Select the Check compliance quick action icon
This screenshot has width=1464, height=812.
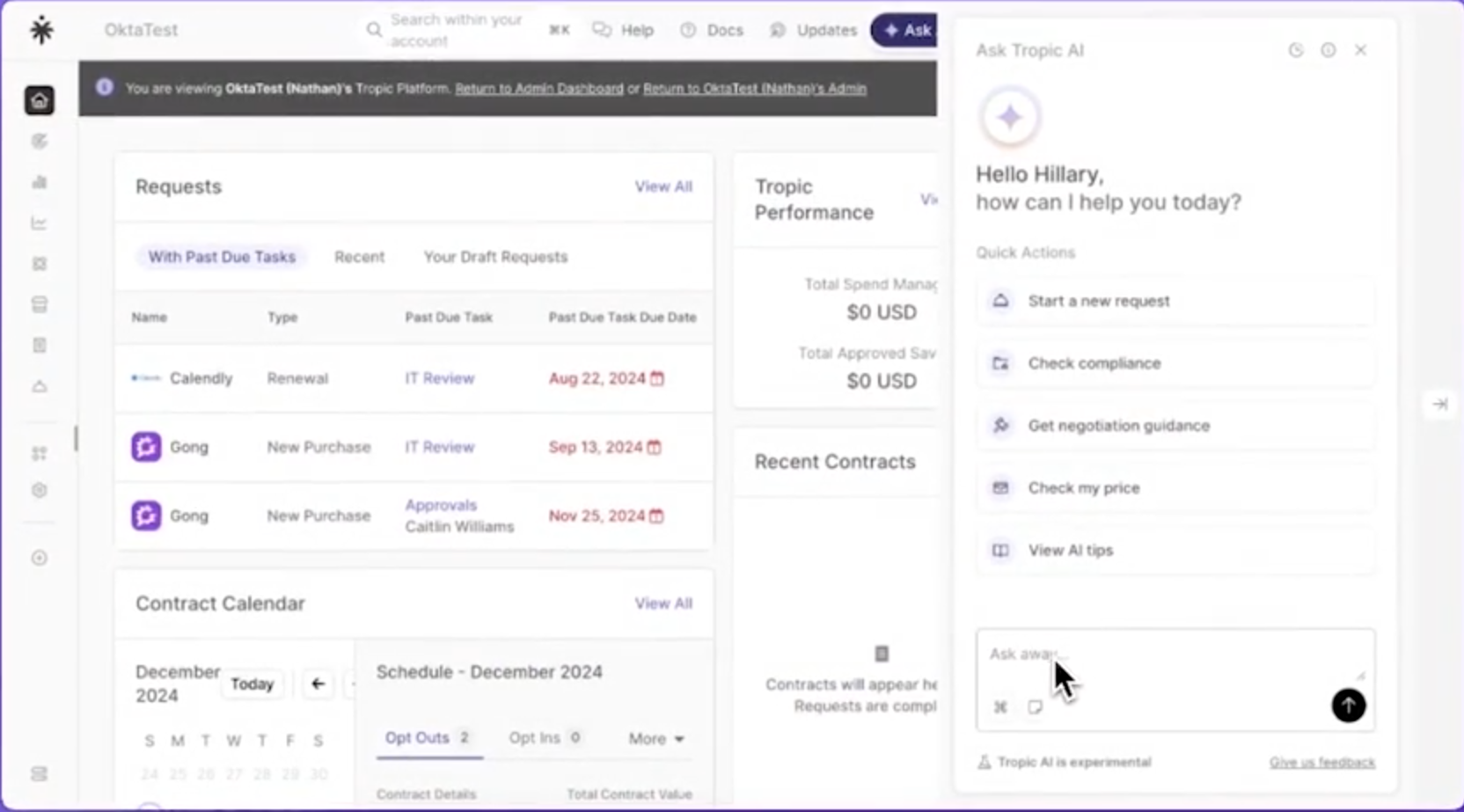pos(1000,362)
